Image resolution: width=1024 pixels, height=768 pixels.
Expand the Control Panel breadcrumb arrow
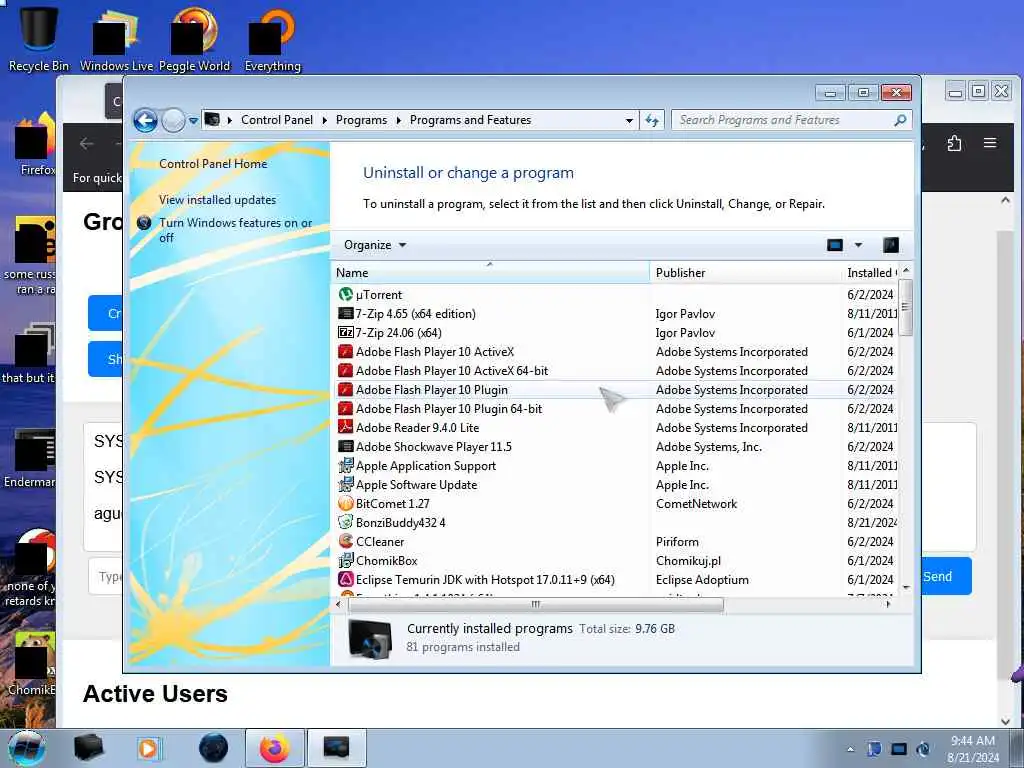[325, 120]
